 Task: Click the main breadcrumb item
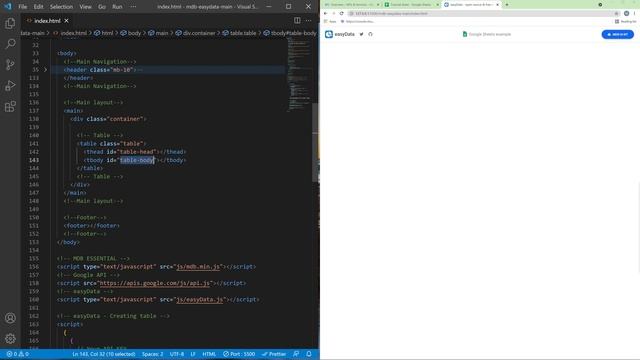click(158, 33)
